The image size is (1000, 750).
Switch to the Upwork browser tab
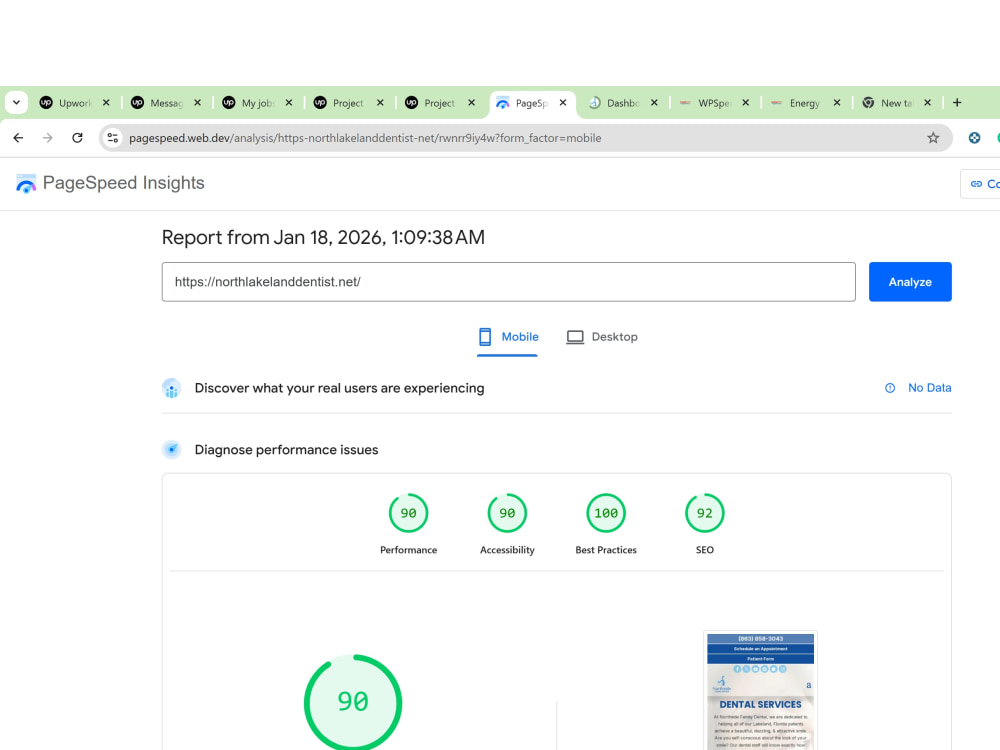click(x=66, y=103)
